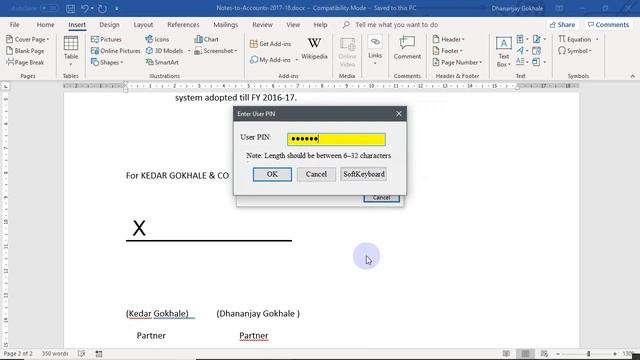This screenshot has height=360, width=640.
Task: Click the signature line X mark
Action: pos(139,228)
